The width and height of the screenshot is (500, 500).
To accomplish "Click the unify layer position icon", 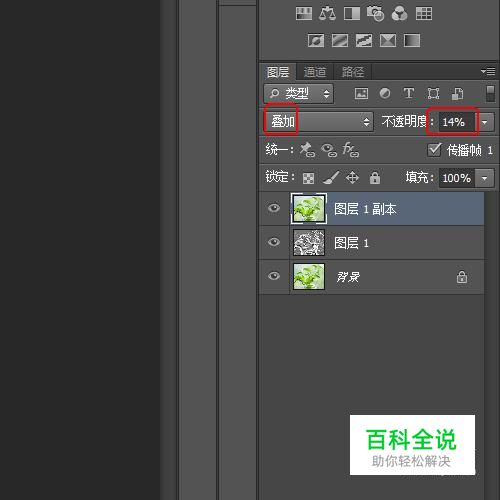I will click(307, 150).
